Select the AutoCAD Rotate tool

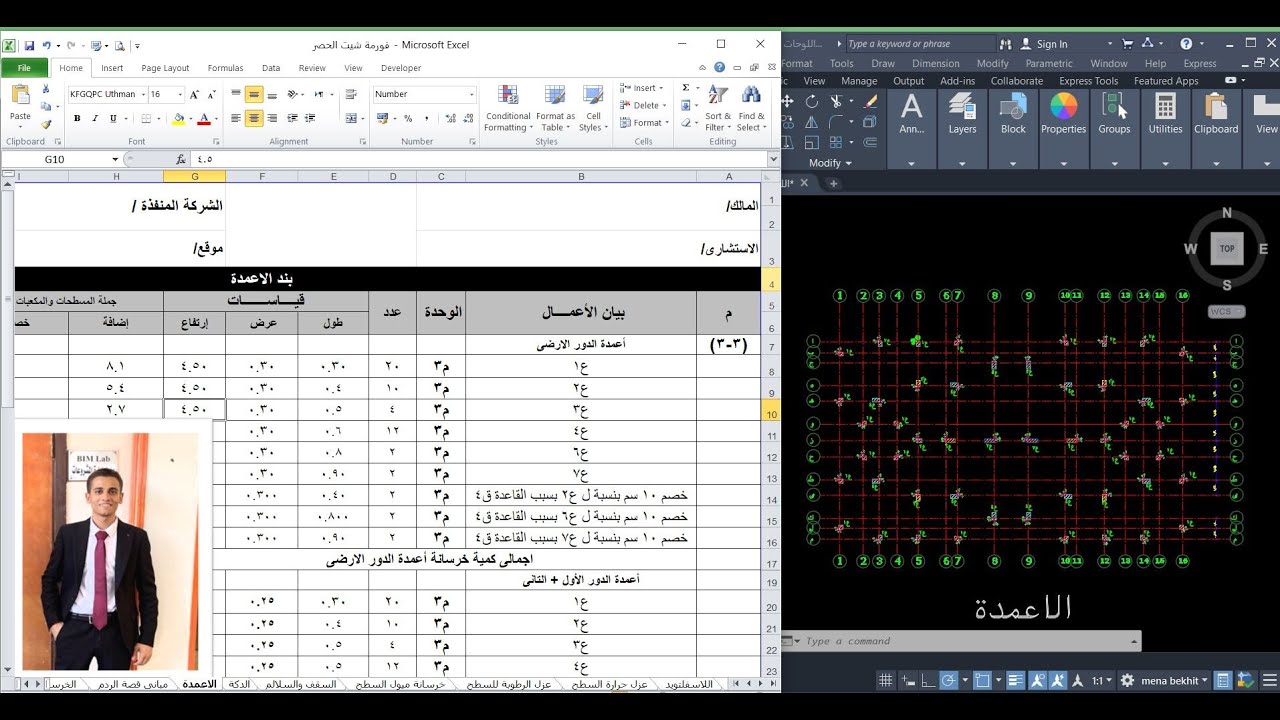812,101
